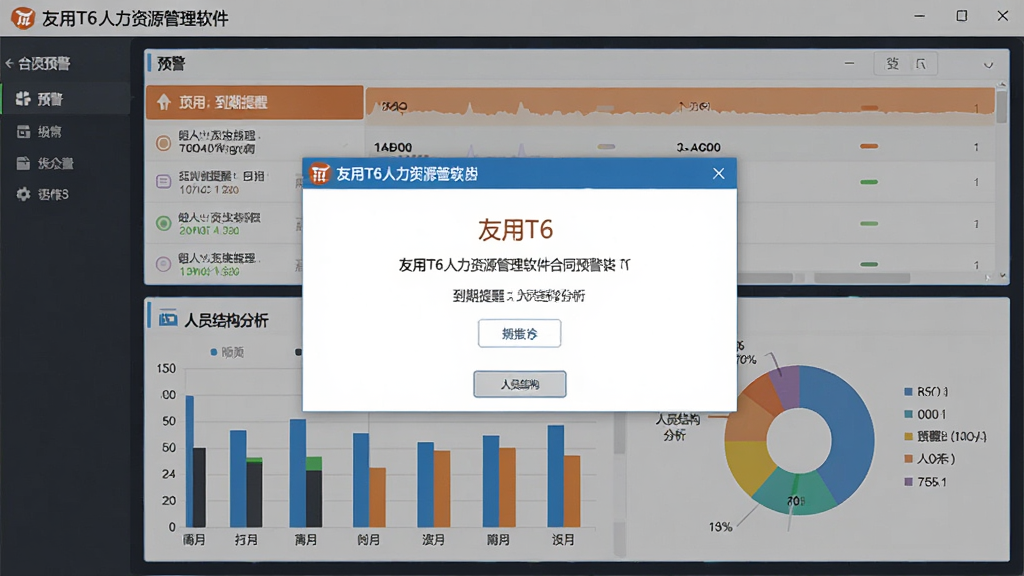
Task: Expand the chevron at the 预警 panel's right edge
Action: [x=988, y=65]
